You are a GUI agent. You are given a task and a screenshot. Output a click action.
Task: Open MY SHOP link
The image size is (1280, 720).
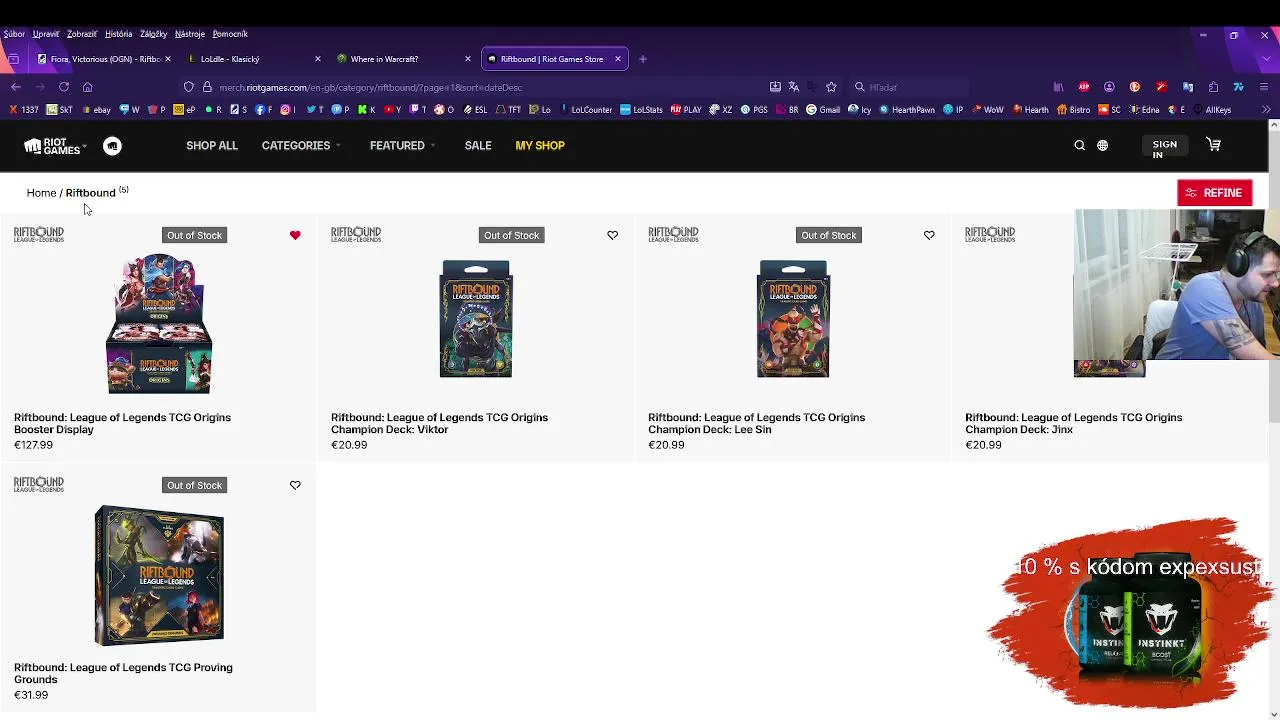point(540,146)
